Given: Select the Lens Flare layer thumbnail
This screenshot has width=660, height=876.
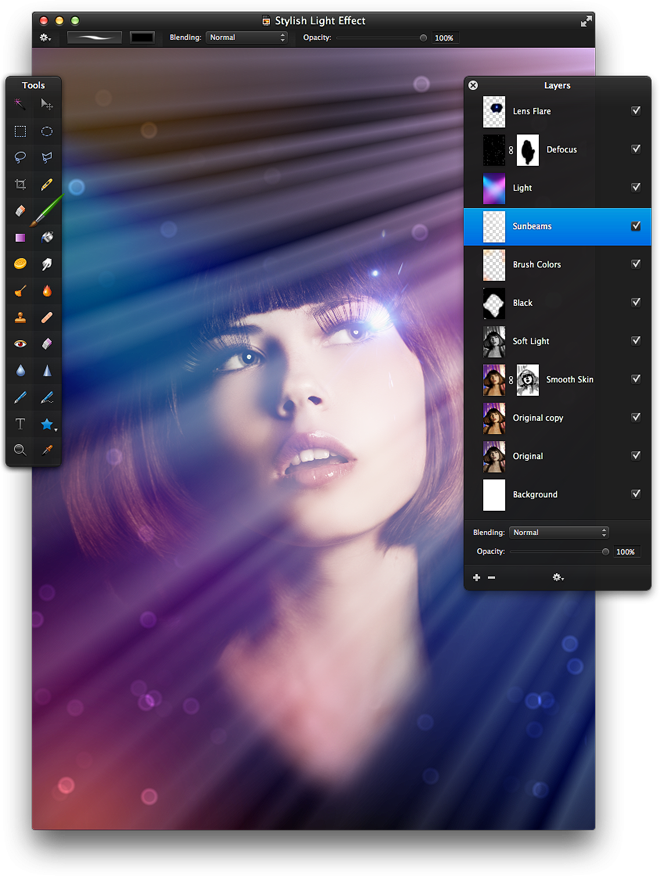Looking at the screenshot, I should click(x=494, y=111).
